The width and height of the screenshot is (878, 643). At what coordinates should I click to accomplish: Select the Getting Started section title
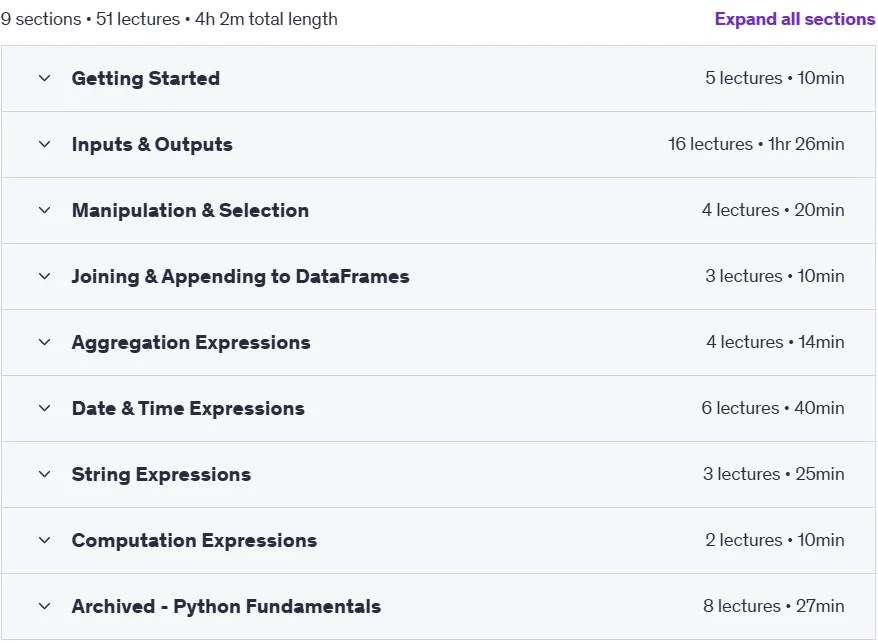tap(146, 78)
